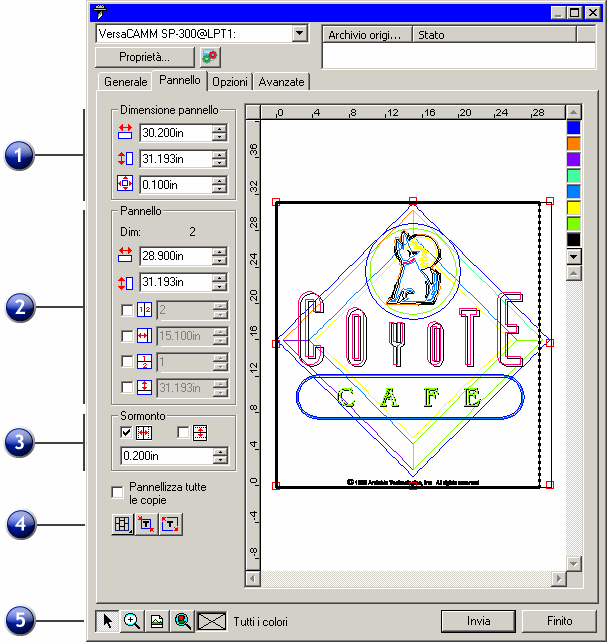
Task: Increase the 0.200in overlap spinner
Action: tap(220, 452)
